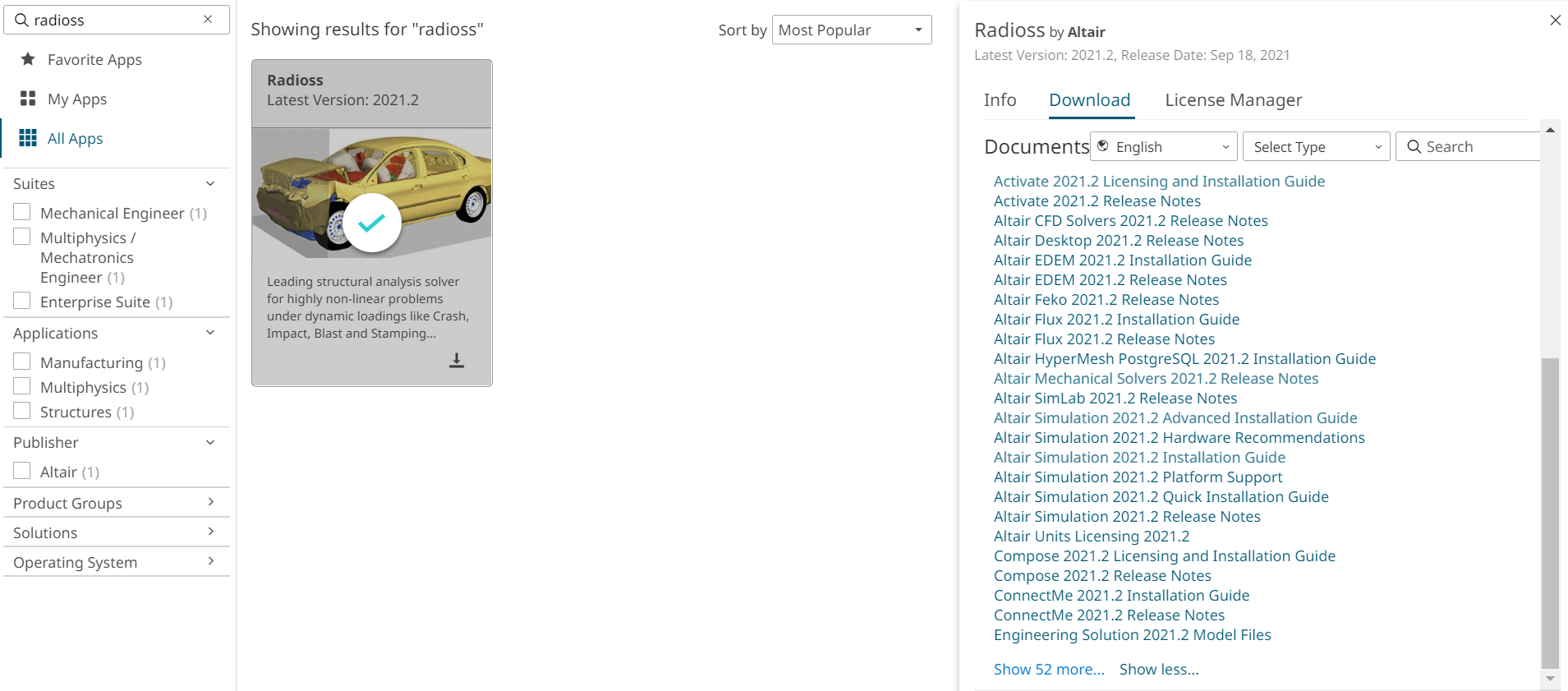1568x691 pixels.
Task: Close the Radioss details panel
Action: pos(1555,21)
